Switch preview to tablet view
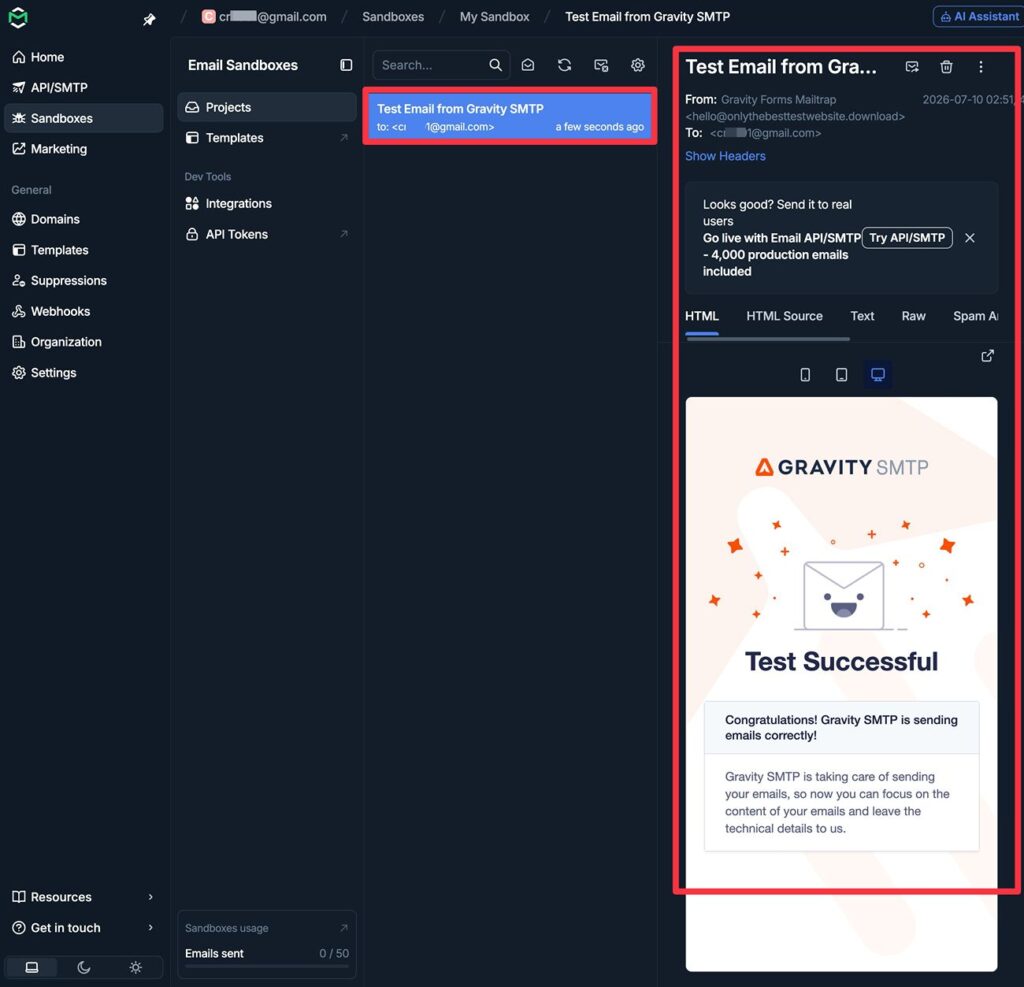Image resolution: width=1024 pixels, height=987 pixels. [842, 374]
